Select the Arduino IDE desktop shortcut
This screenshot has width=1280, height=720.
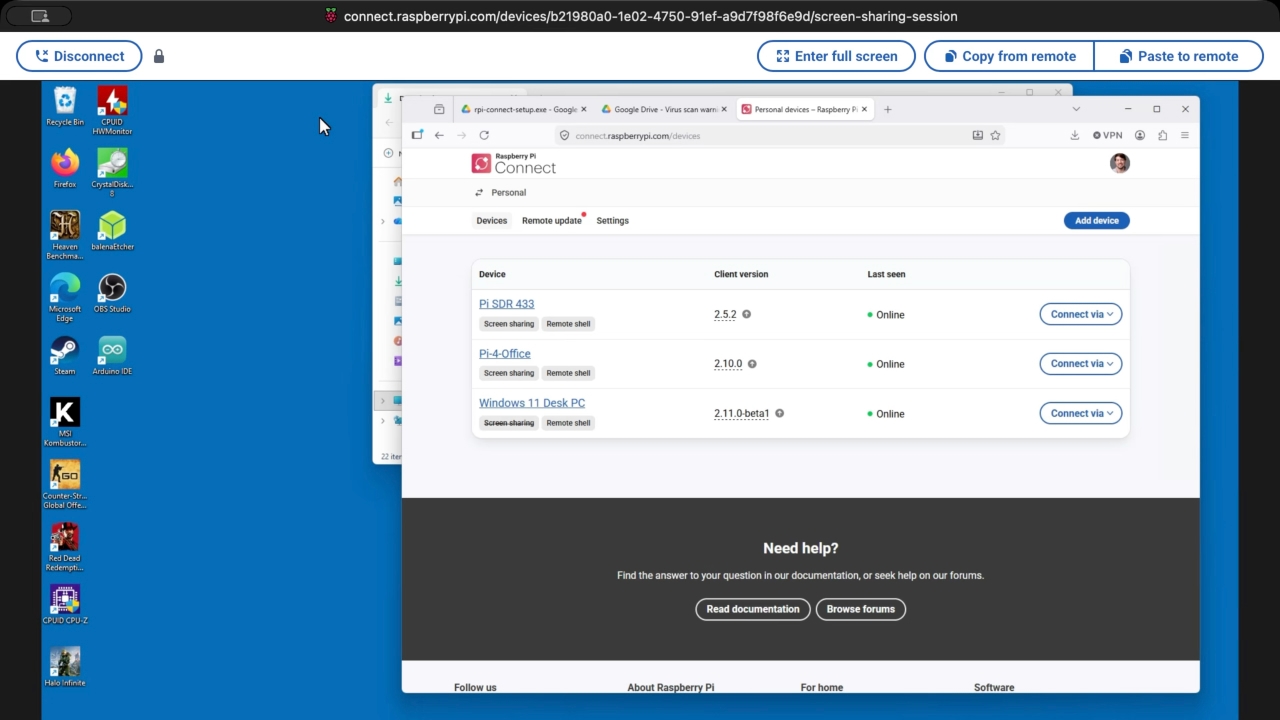click(112, 351)
